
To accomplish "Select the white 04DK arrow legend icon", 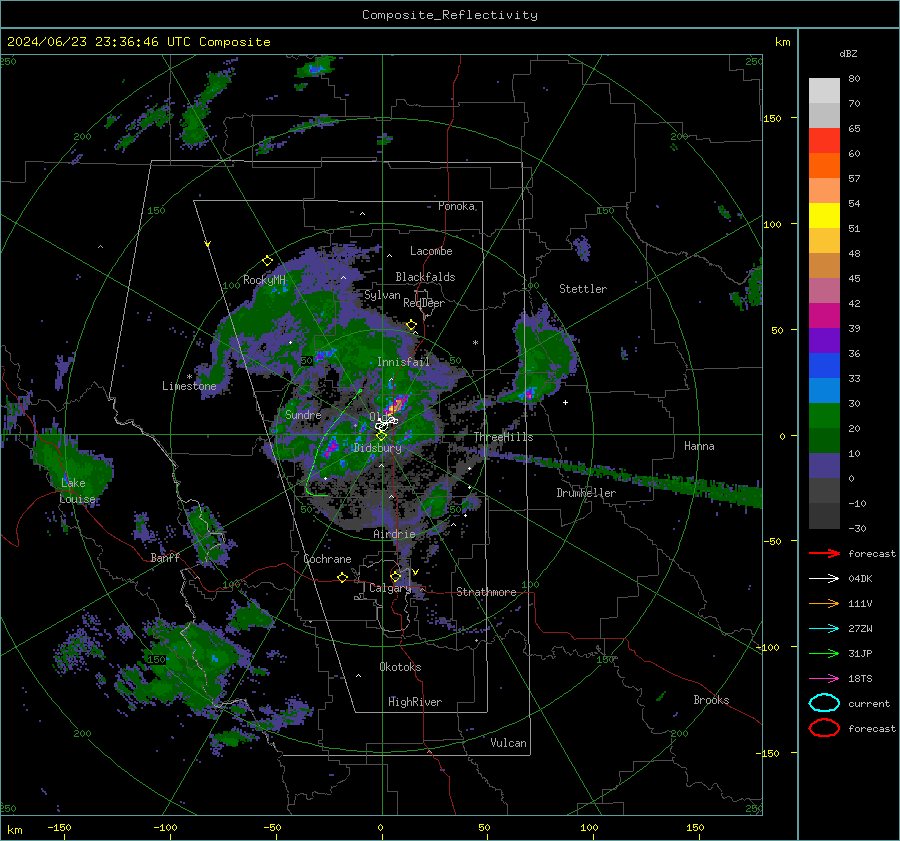I will (x=824, y=578).
